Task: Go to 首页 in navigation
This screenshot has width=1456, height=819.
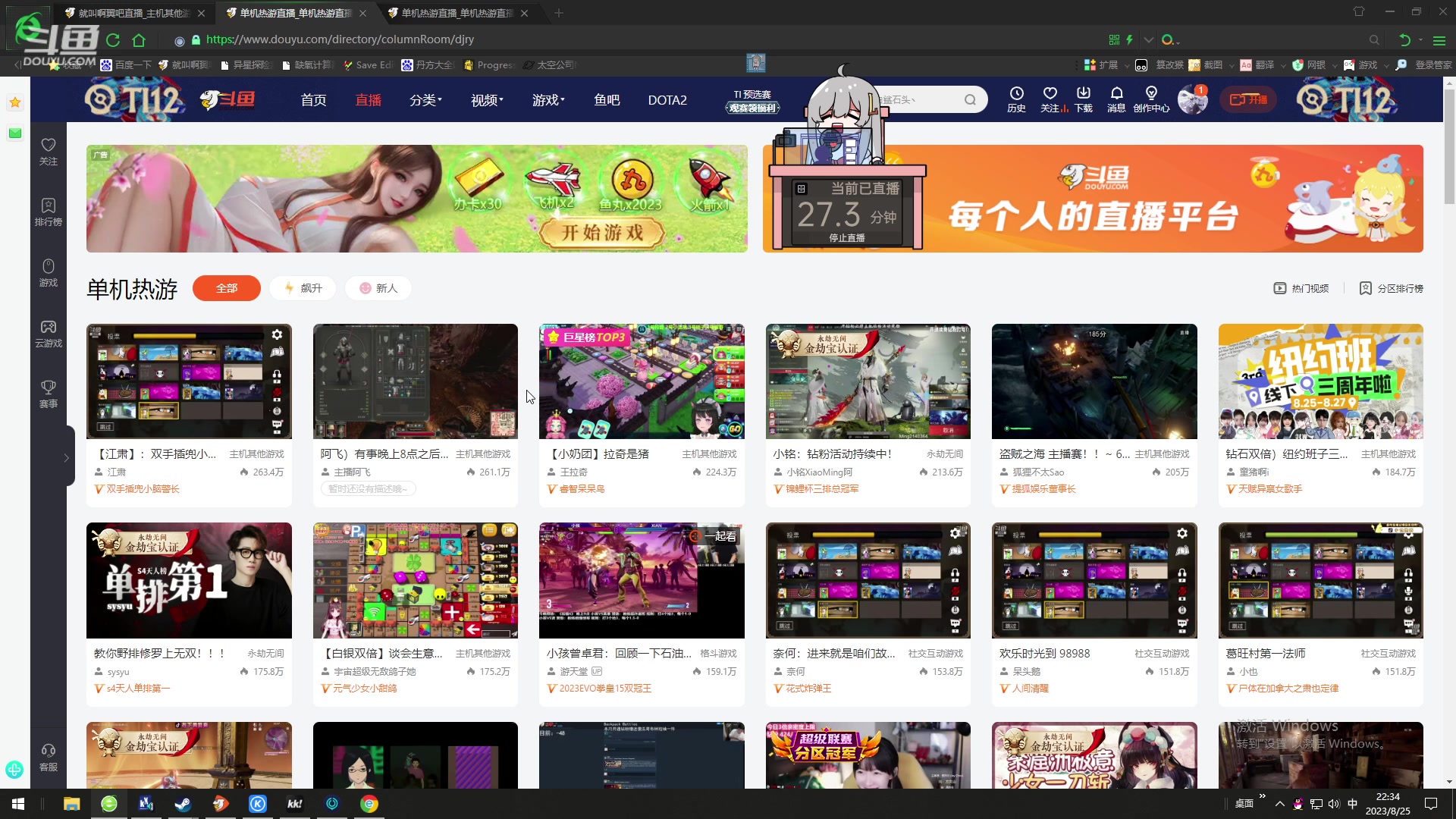Action: click(x=313, y=100)
